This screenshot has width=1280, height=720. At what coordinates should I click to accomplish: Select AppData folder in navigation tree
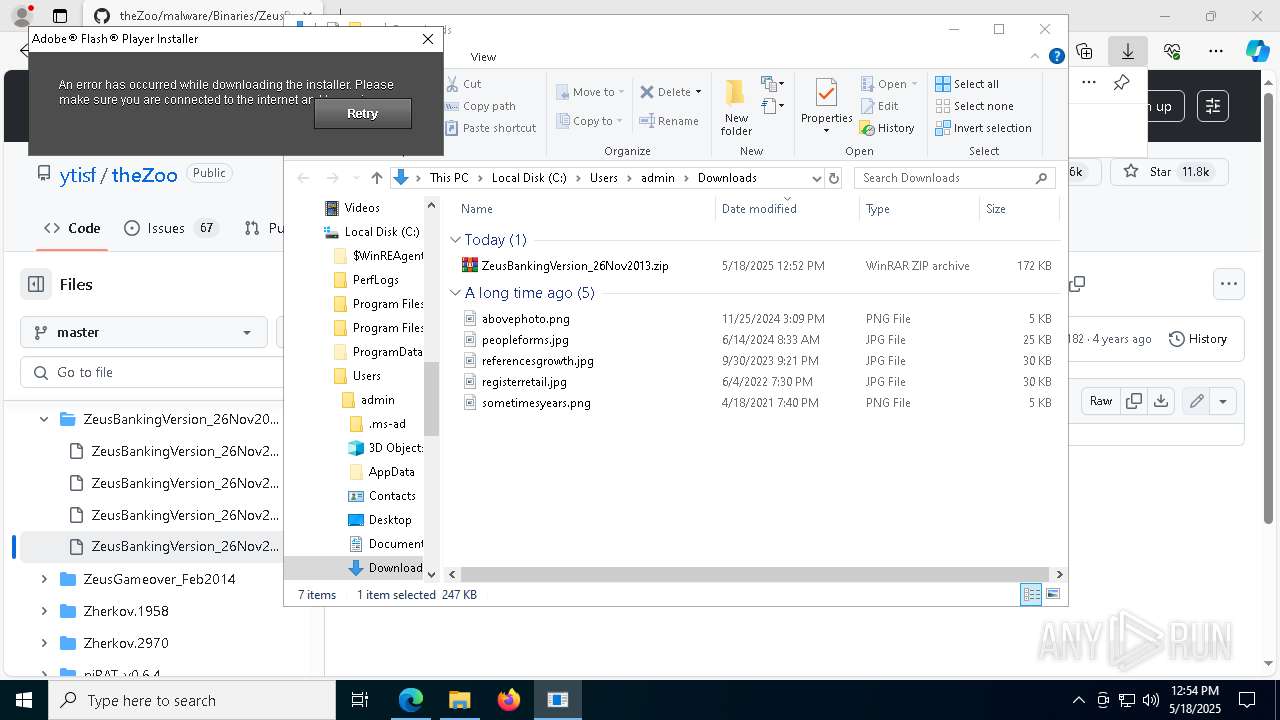click(390, 472)
